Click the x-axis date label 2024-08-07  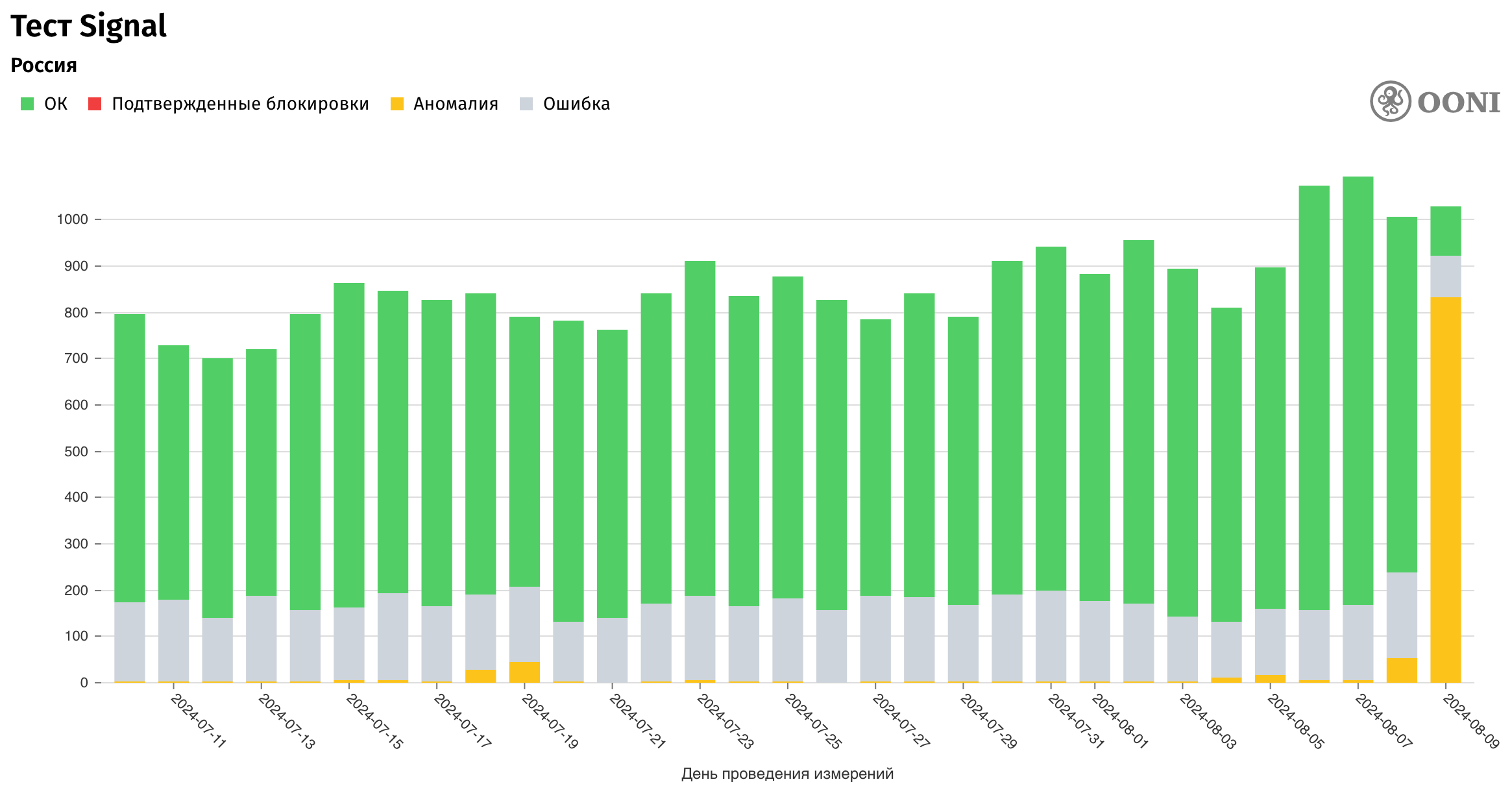1383,721
